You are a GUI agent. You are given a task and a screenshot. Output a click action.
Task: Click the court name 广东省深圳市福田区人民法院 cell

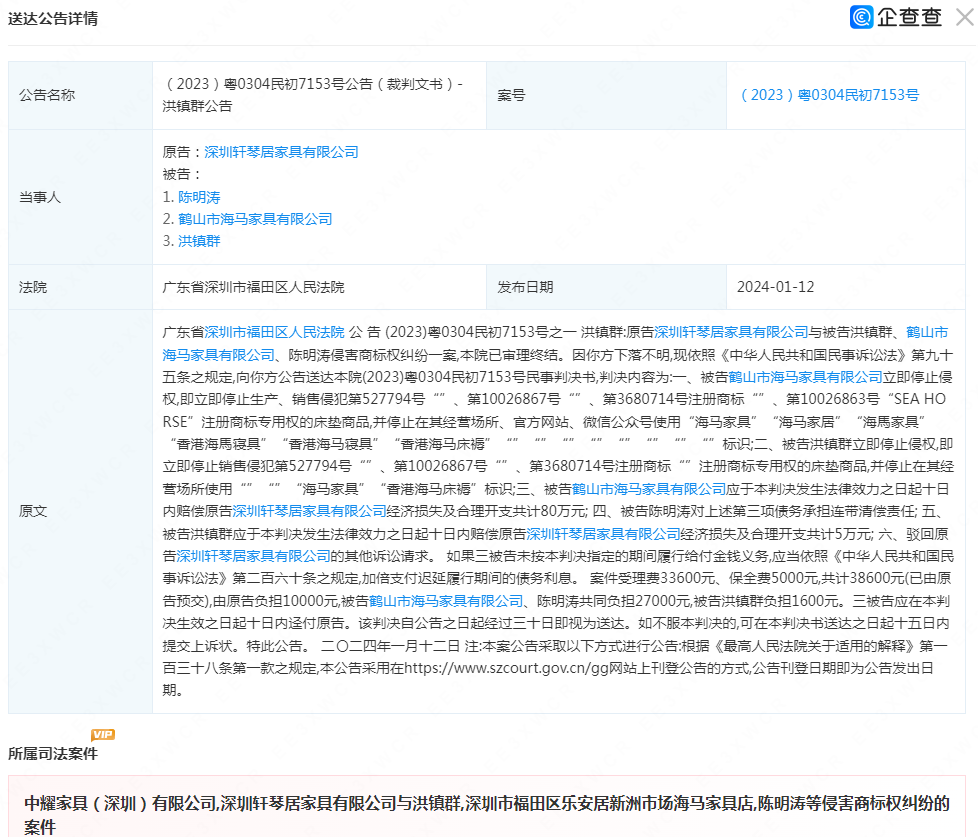[x=253, y=287]
